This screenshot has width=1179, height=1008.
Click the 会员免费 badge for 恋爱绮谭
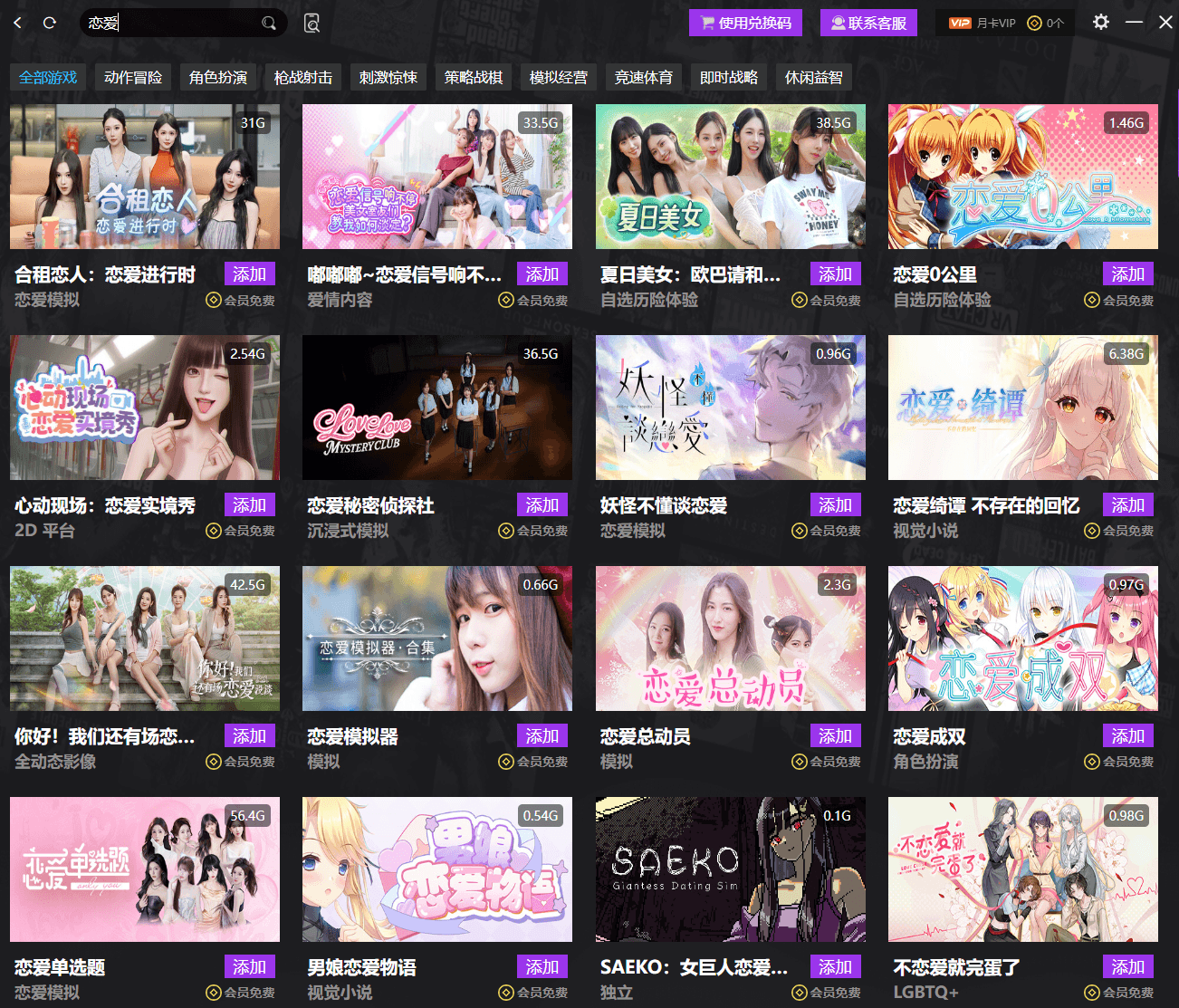click(x=1119, y=531)
